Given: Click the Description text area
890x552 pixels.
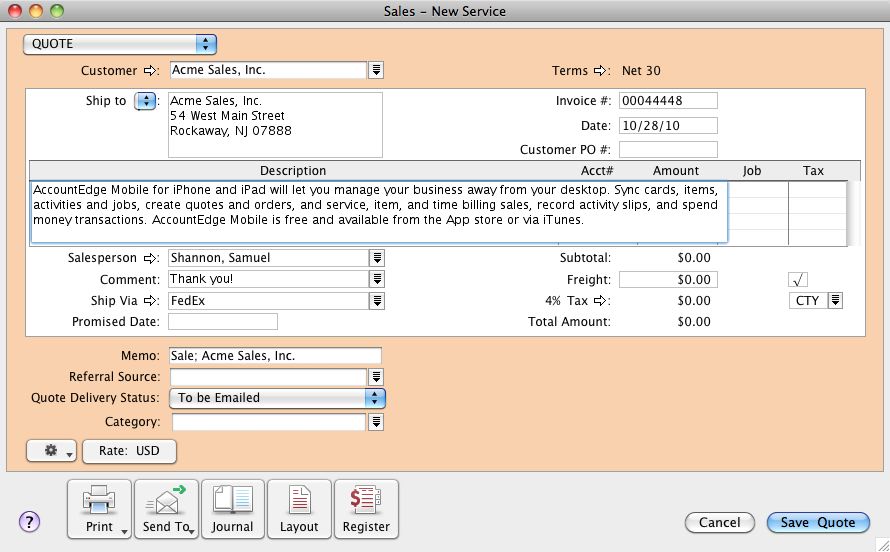Looking at the screenshot, I should click(x=379, y=212).
